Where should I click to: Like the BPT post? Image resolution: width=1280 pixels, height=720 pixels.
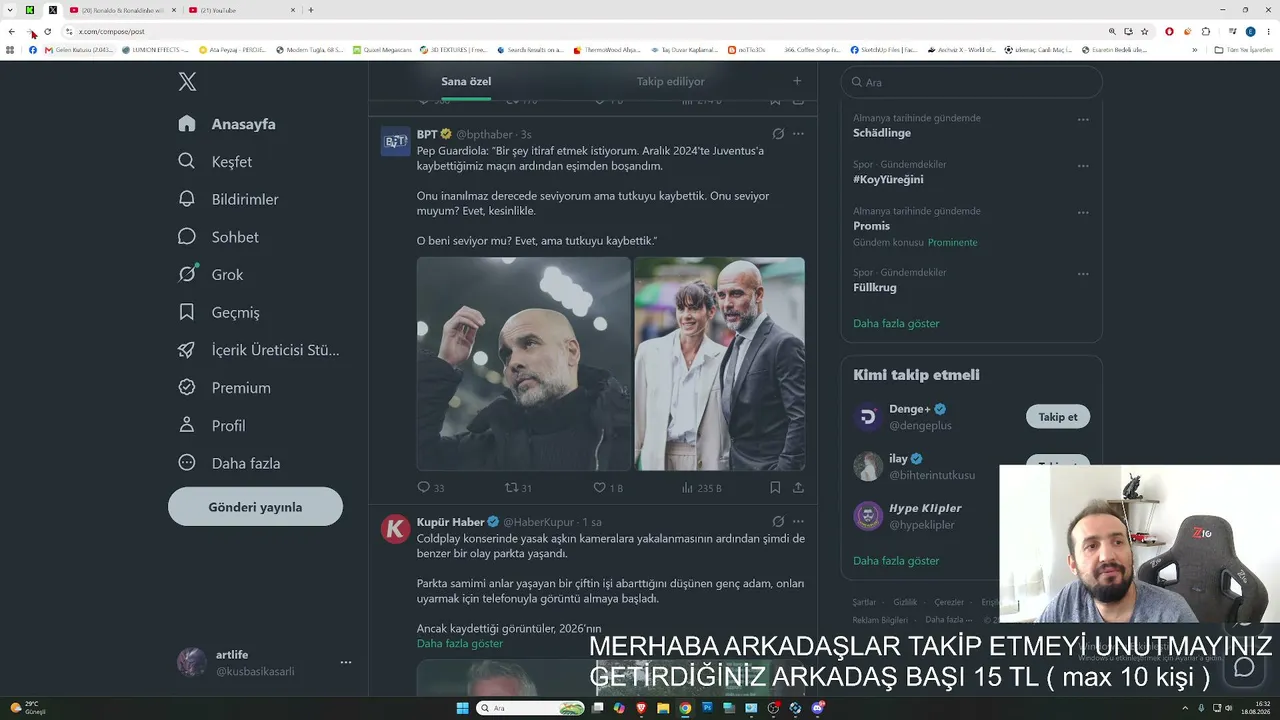tap(608, 488)
